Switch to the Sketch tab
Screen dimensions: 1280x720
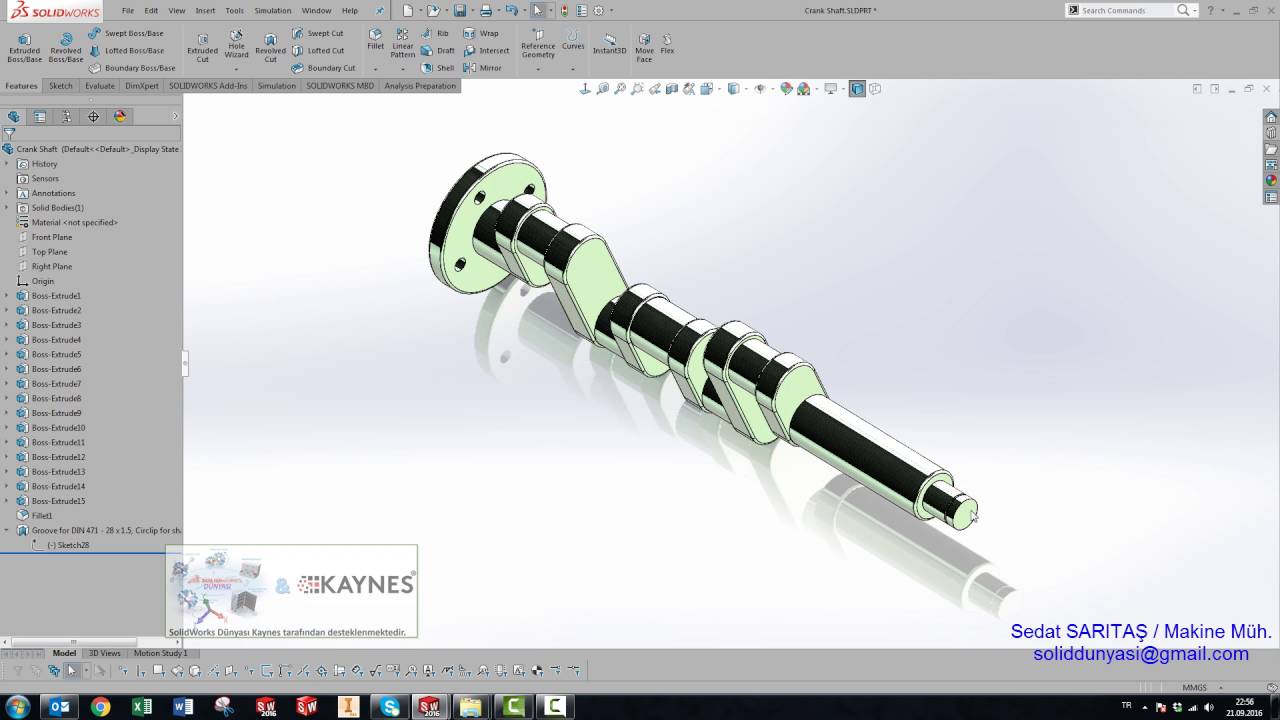[61, 86]
